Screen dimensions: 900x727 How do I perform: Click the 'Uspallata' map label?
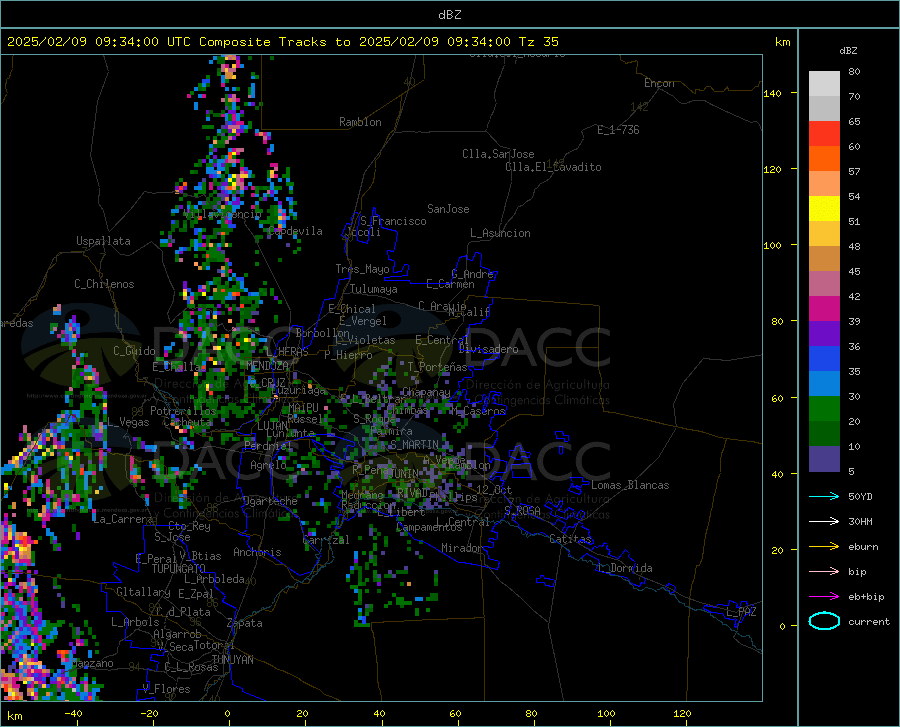pyautogui.click(x=103, y=241)
